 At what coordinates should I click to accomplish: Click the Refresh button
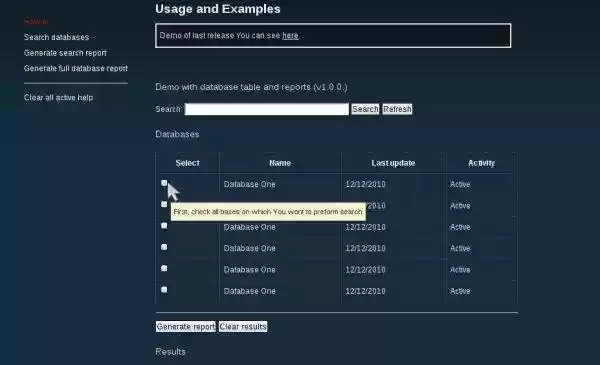coord(397,109)
